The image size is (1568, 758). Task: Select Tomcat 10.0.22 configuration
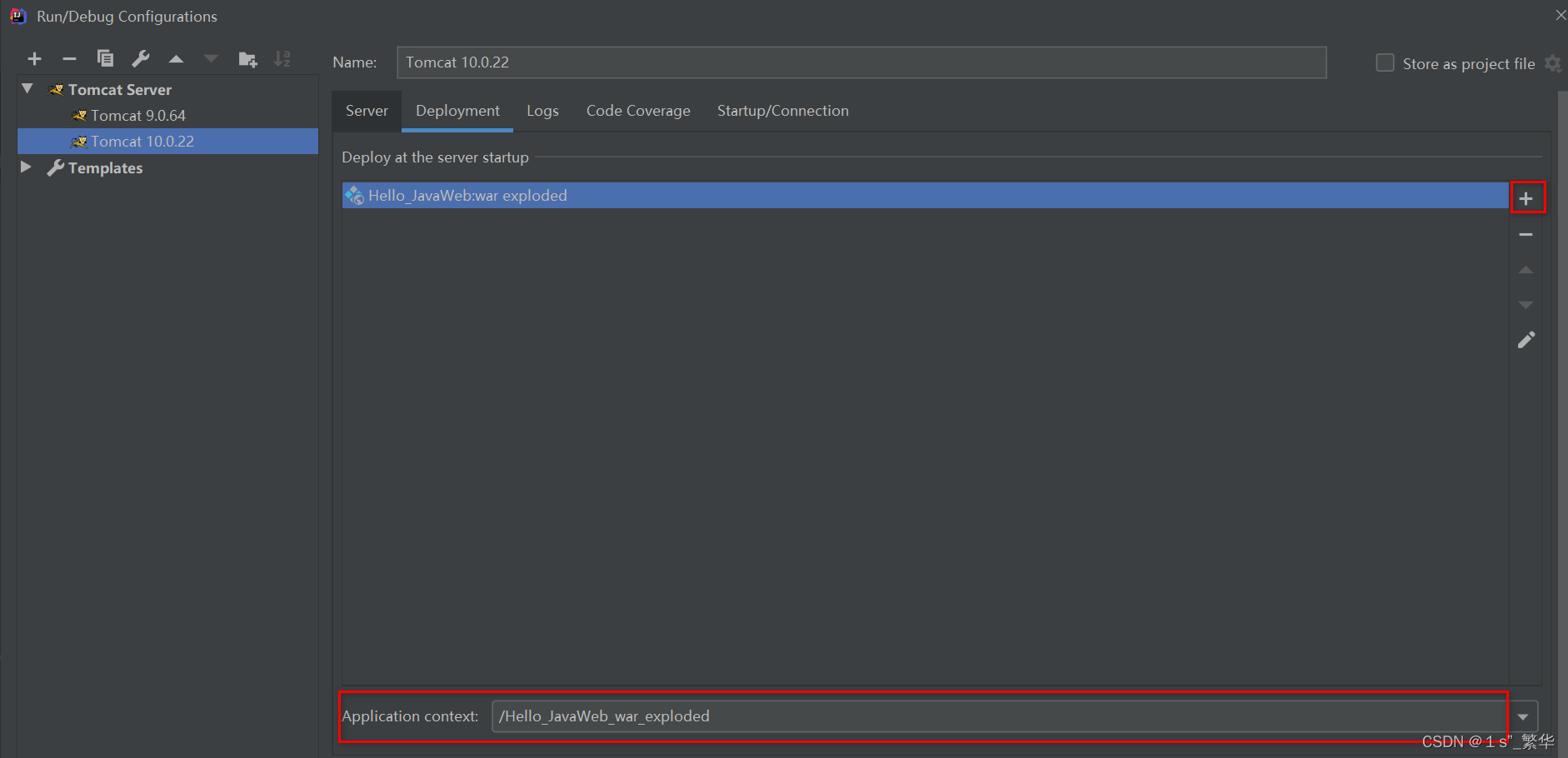click(x=167, y=142)
